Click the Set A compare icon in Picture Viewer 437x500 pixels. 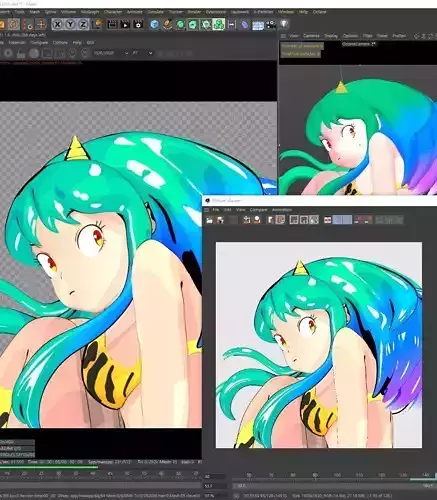pyautogui.click(x=294, y=220)
